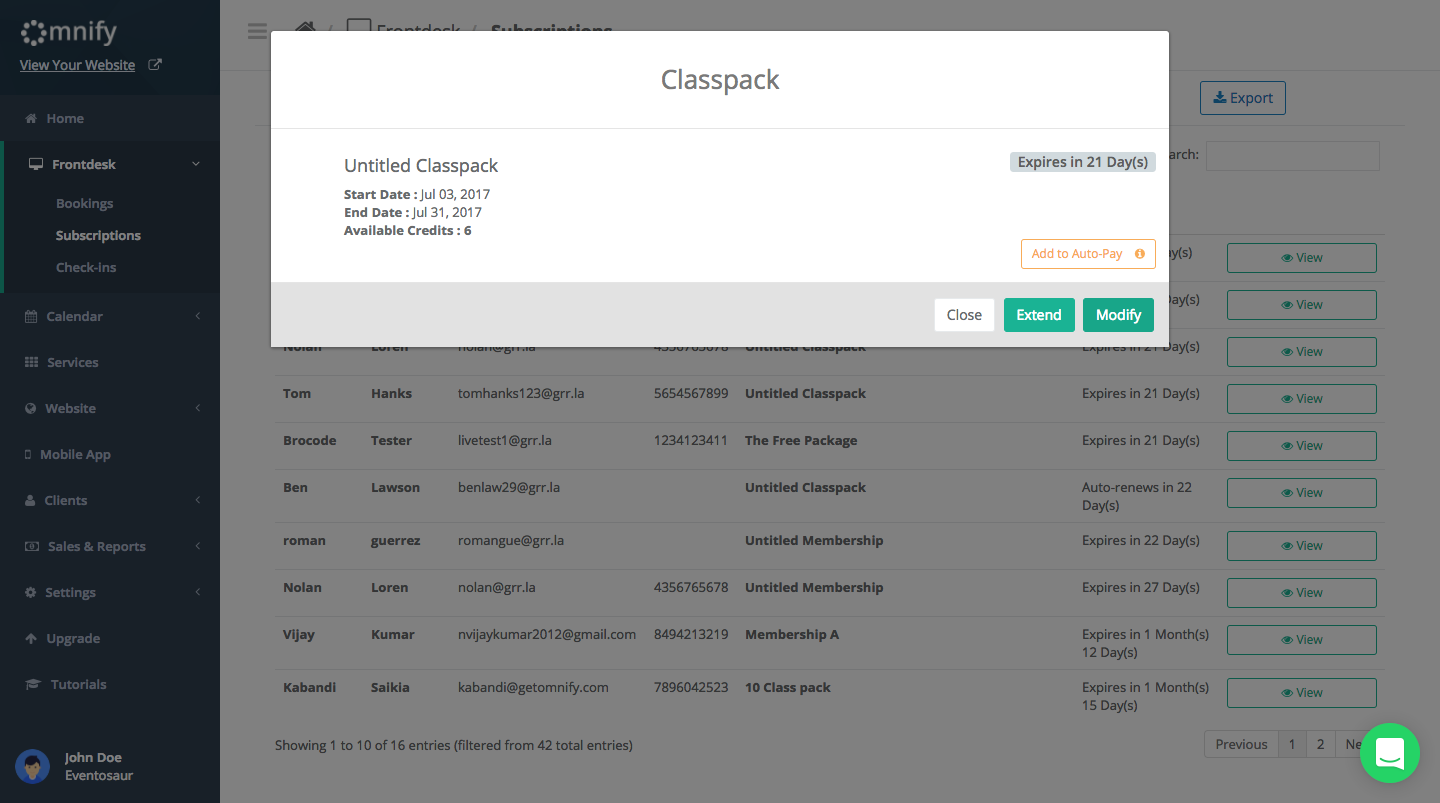Image resolution: width=1440 pixels, height=803 pixels.
Task: Expand the Sales & Reports chevron
Action: 197,546
